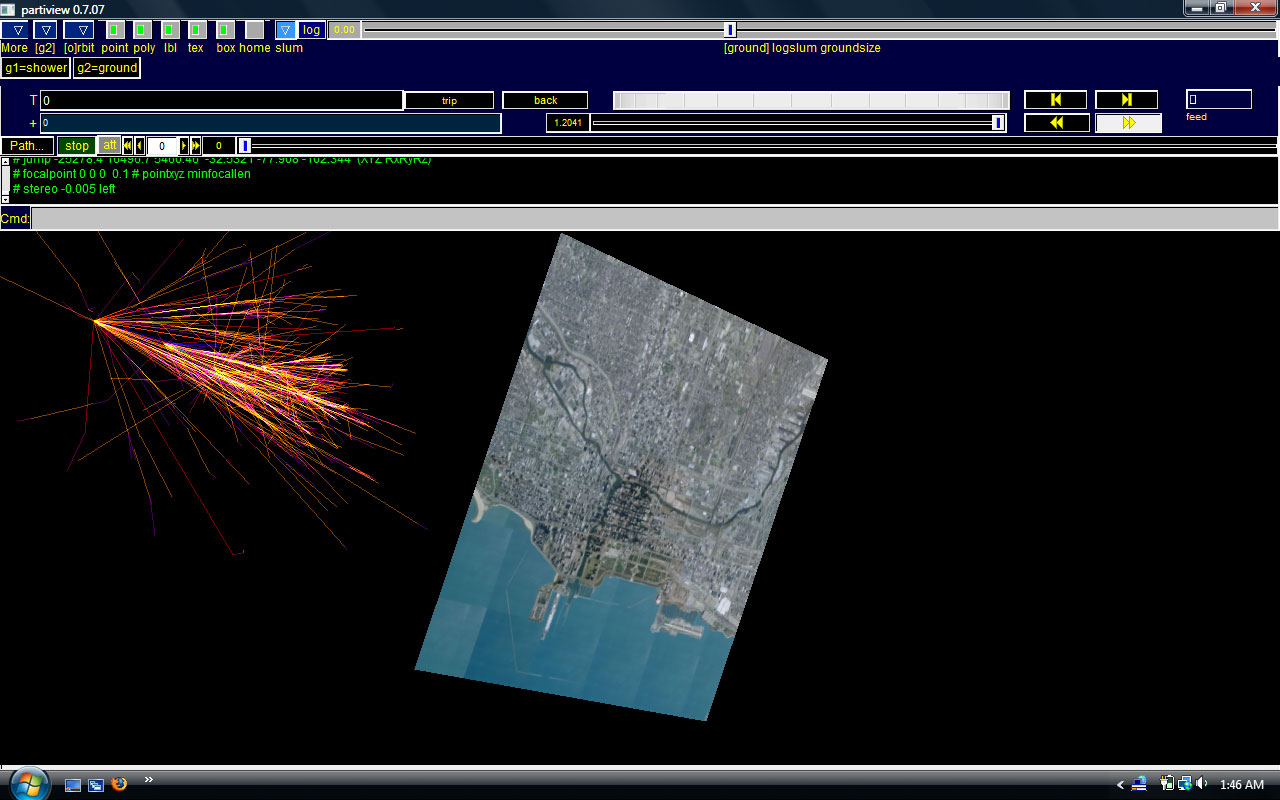
Task: Select the g1=shower group
Action: point(35,68)
